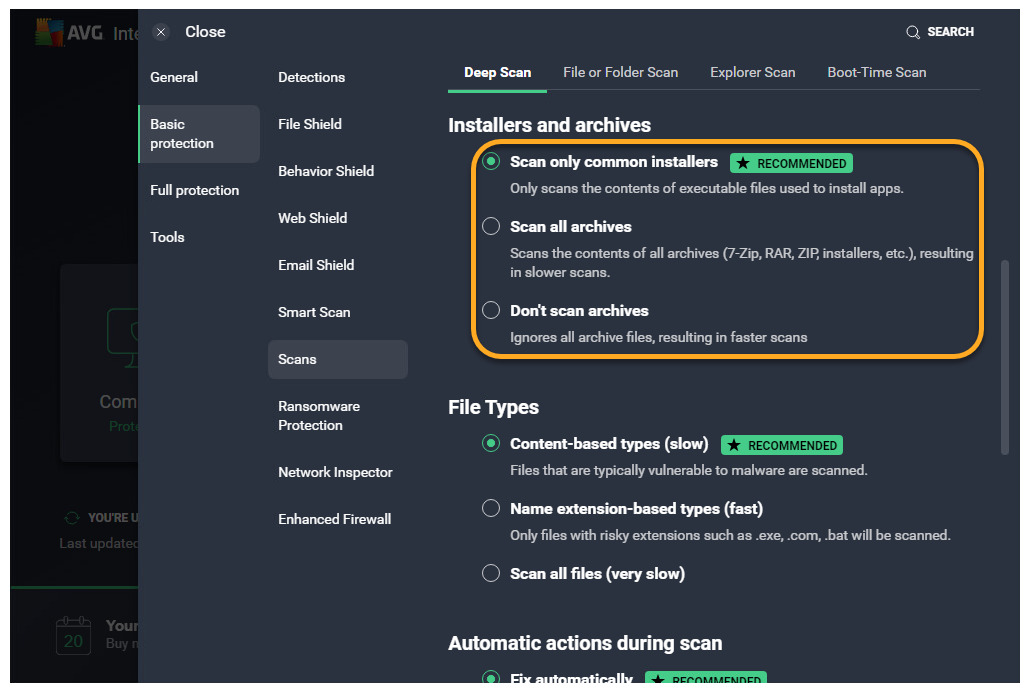This screenshot has height=692, width=1027.
Task: Open Full protection settings category
Action: [x=194, y=190]
